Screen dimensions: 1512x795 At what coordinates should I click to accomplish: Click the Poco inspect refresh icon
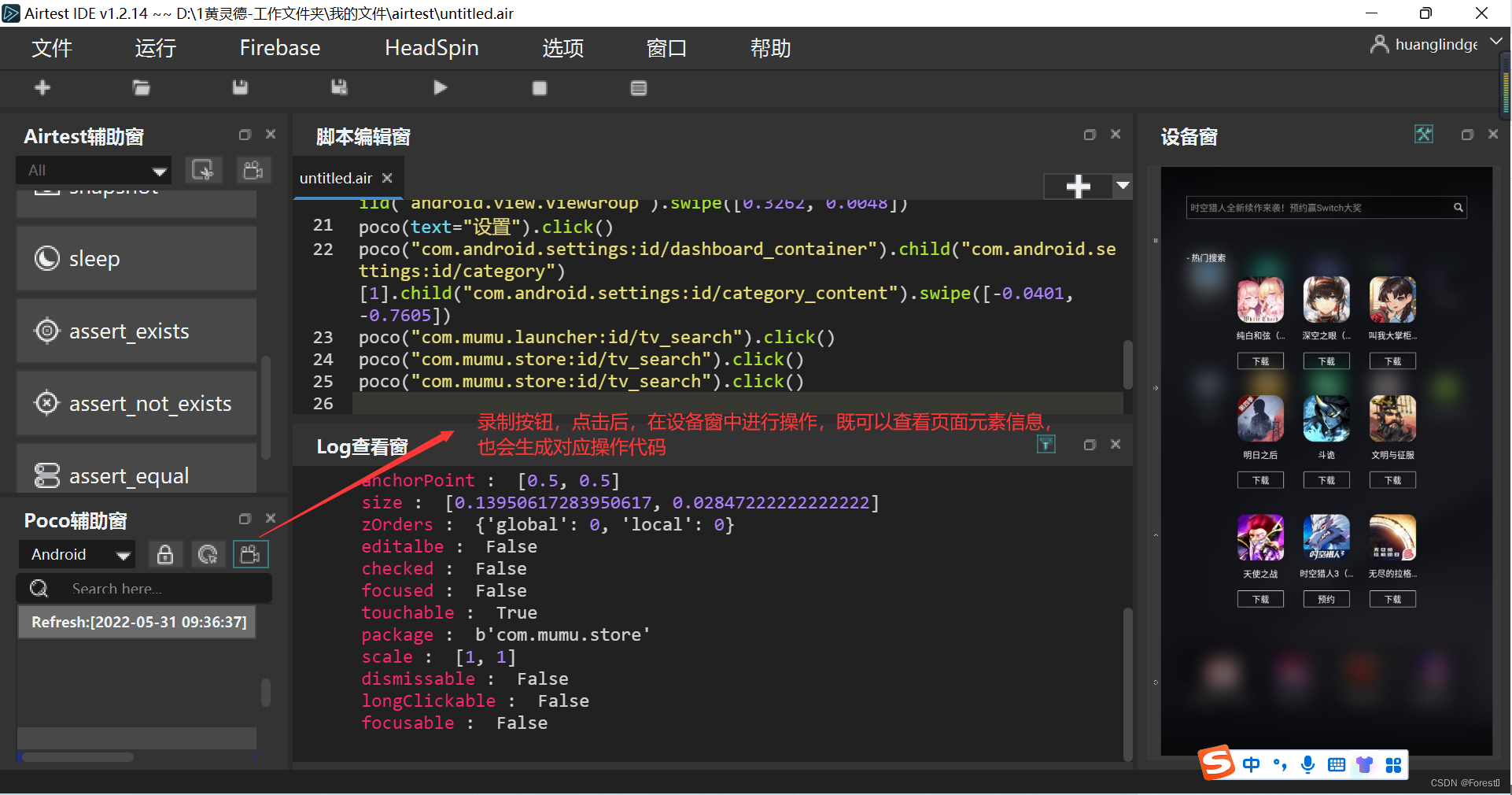tap(208, 554)
